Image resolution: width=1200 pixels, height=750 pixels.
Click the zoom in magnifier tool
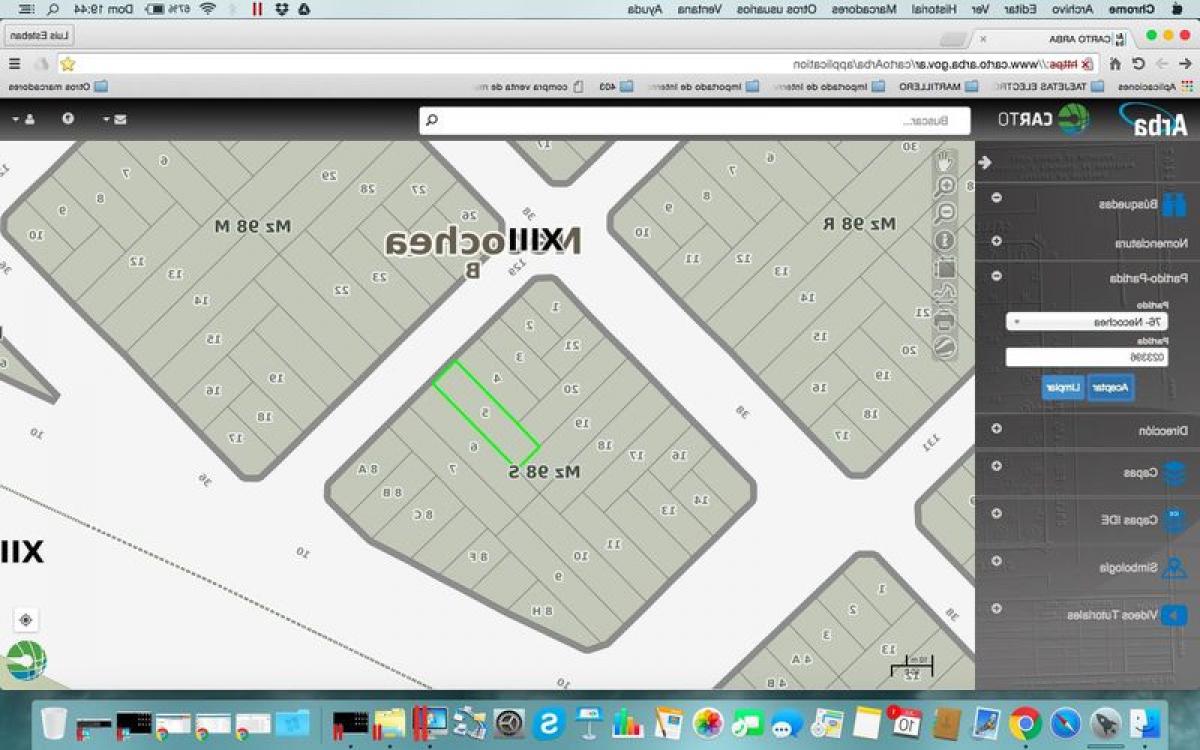(x=945, y=187)
